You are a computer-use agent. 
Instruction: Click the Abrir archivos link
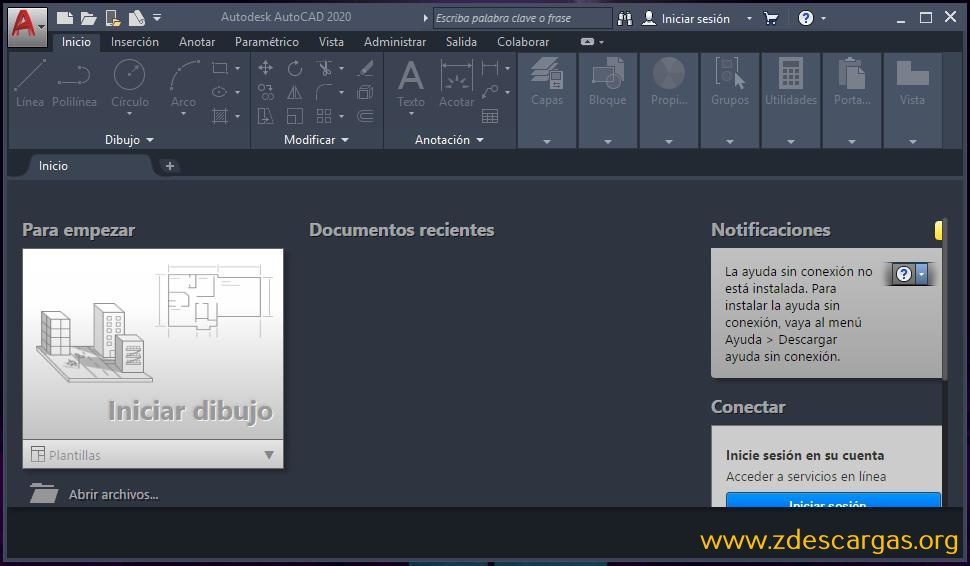tap(113, 494)
